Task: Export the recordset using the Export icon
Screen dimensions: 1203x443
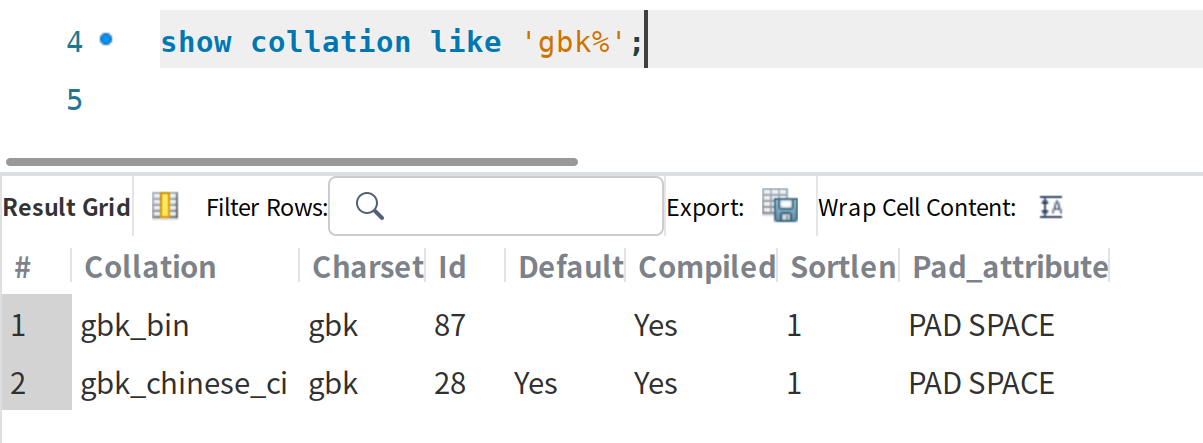Action: click(x=779, y=206)
